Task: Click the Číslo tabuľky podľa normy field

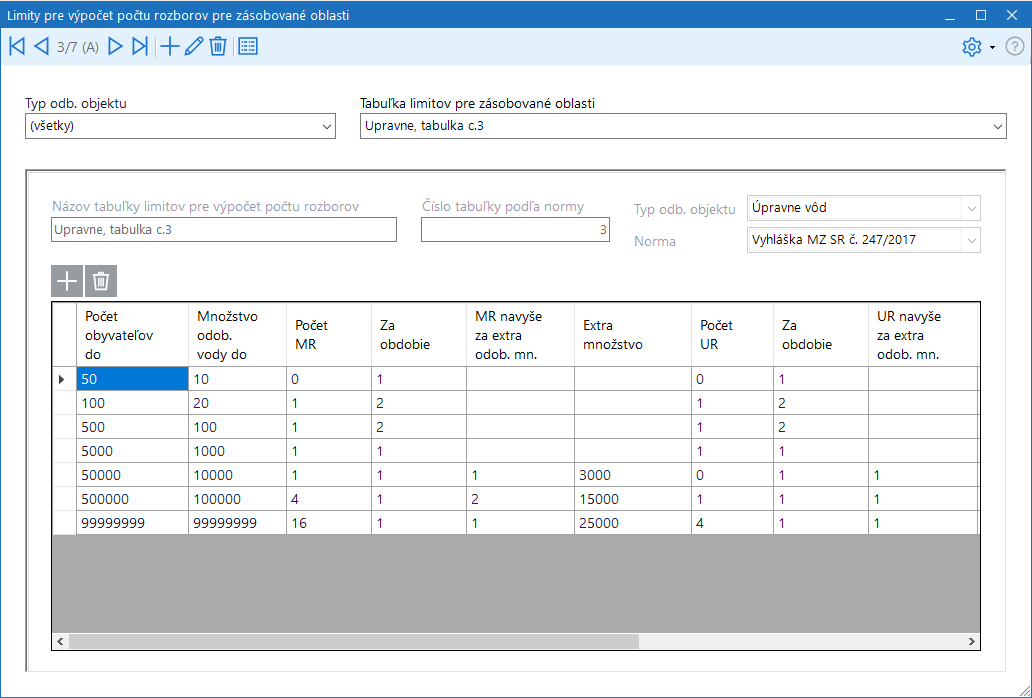Action: (x=514, y=230)
